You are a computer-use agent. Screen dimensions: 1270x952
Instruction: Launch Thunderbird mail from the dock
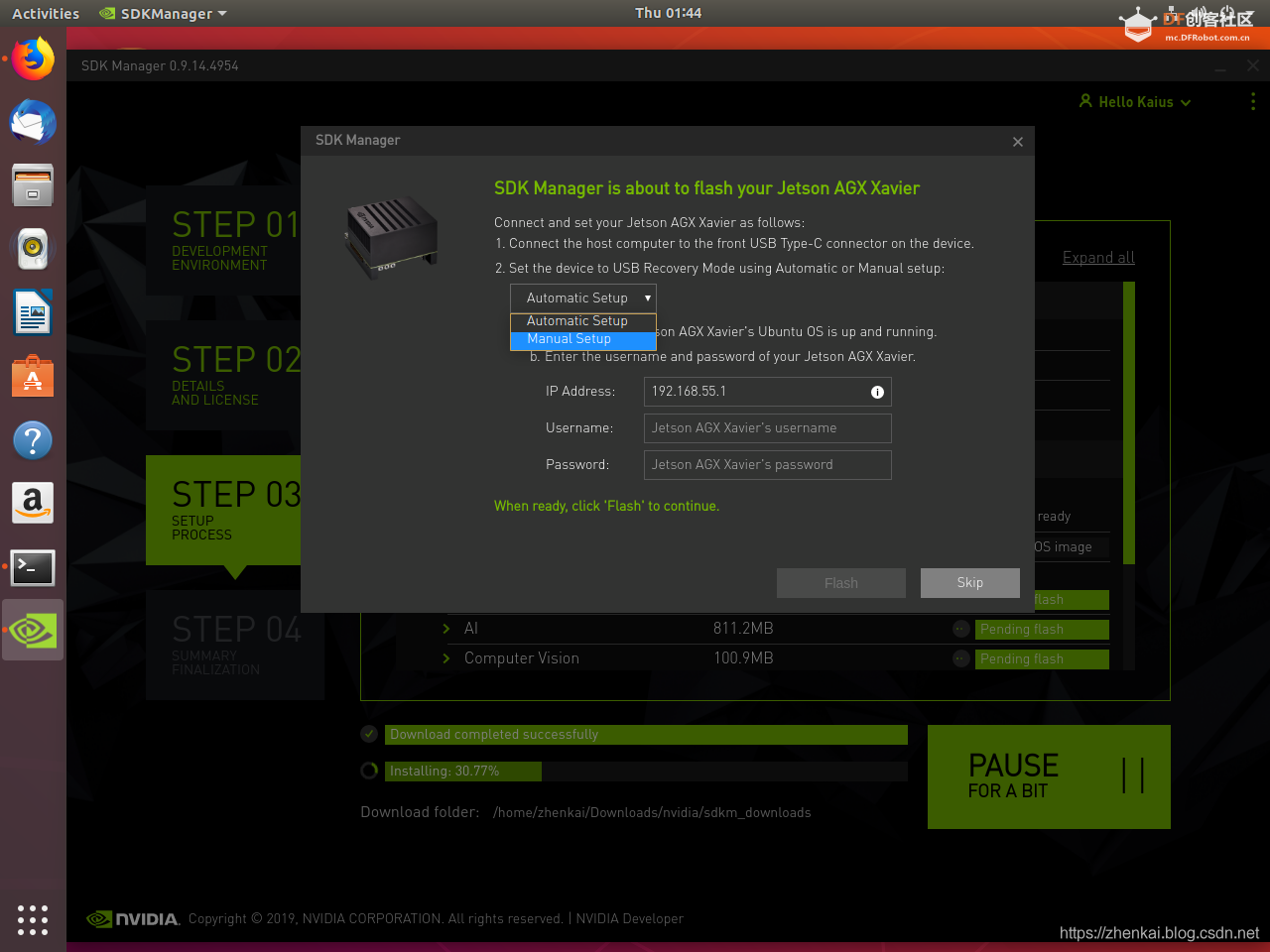click(33, 123)
